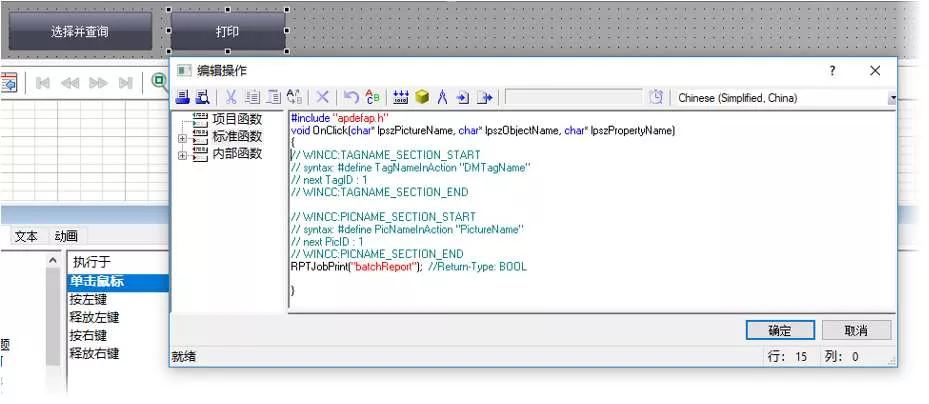Click the // next PicID : 1 comment
Screen dimensions: 929x404
click(x=327, y=242)
